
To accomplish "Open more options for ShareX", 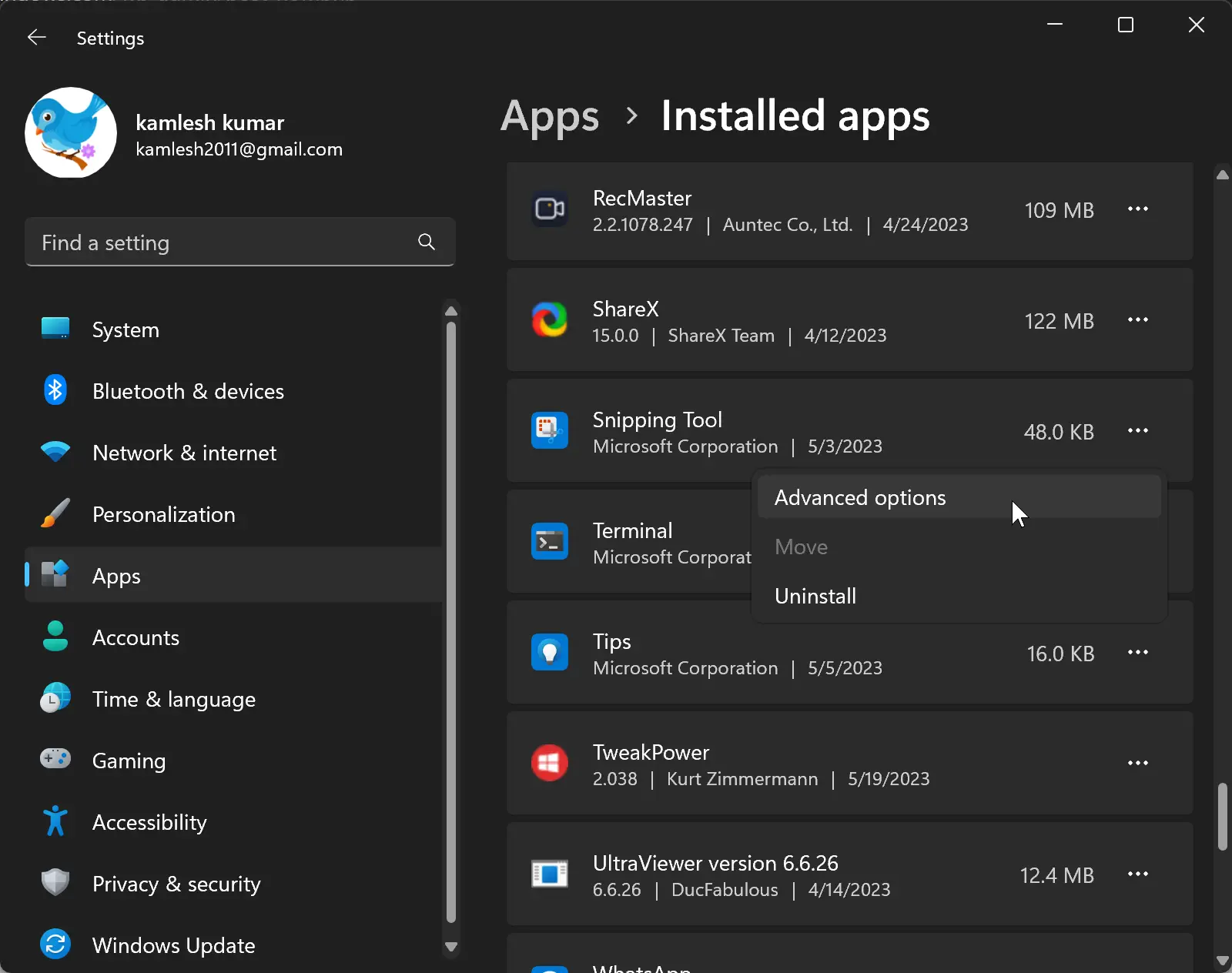I will (1138, 320).
